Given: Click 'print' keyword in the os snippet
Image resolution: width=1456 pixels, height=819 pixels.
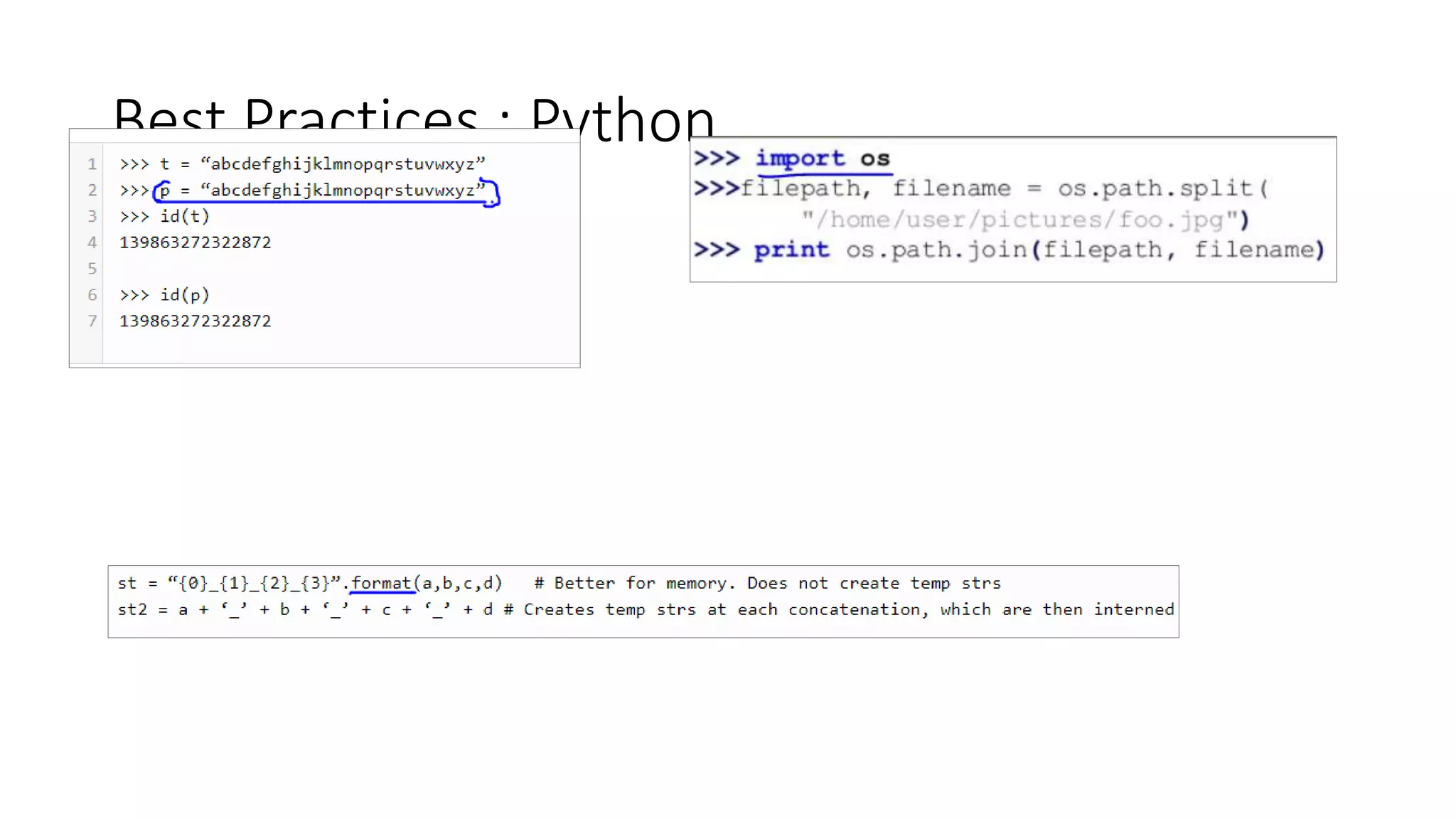Looking at the screenshot, I should [791, 250].
